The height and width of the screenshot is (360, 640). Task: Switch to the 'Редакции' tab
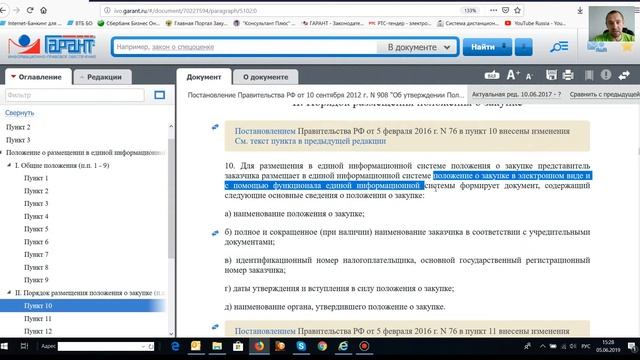point(102,77)
